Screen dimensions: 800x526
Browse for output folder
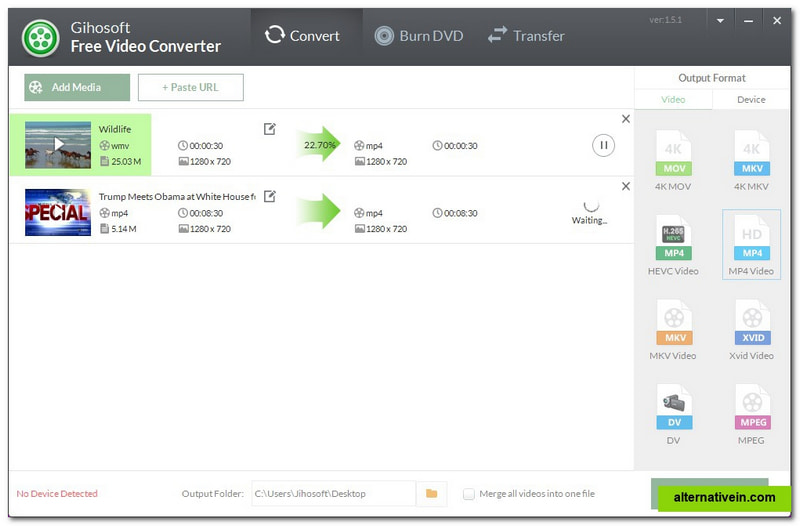tap(431, 493)
